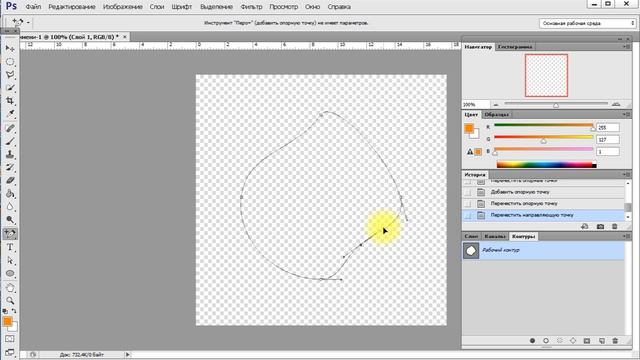
Task: Open History panel options menu
Action: (626, 175)
